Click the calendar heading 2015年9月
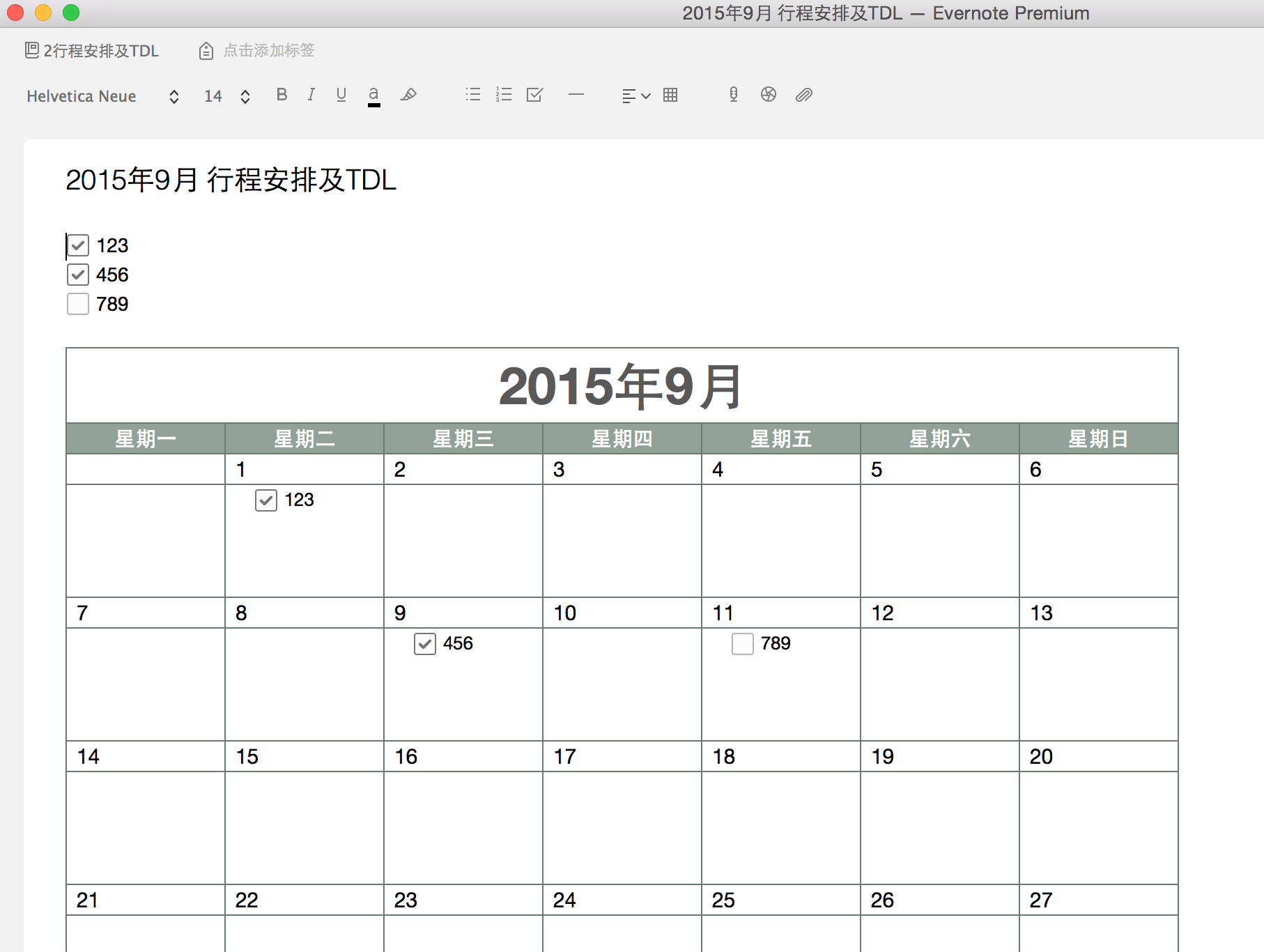 click(622, 386)
